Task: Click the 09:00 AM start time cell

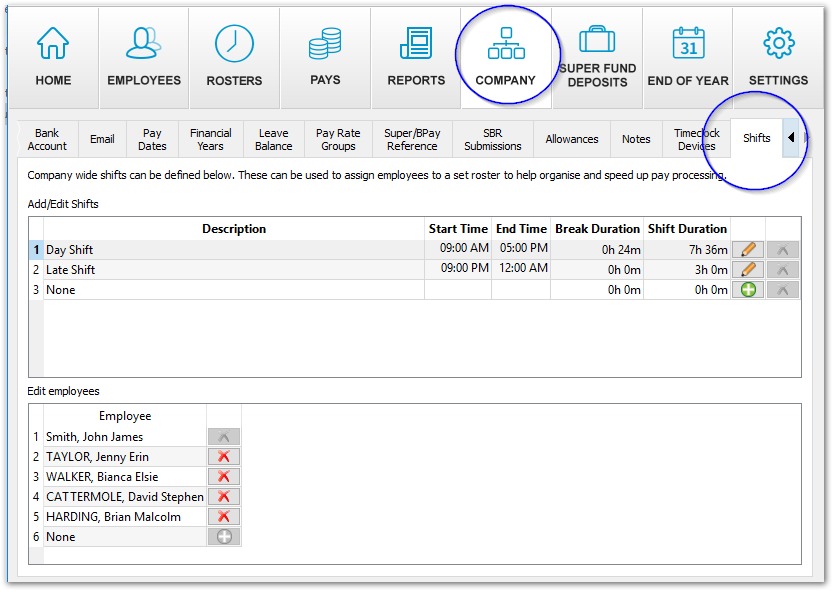Action: [458, 248]
